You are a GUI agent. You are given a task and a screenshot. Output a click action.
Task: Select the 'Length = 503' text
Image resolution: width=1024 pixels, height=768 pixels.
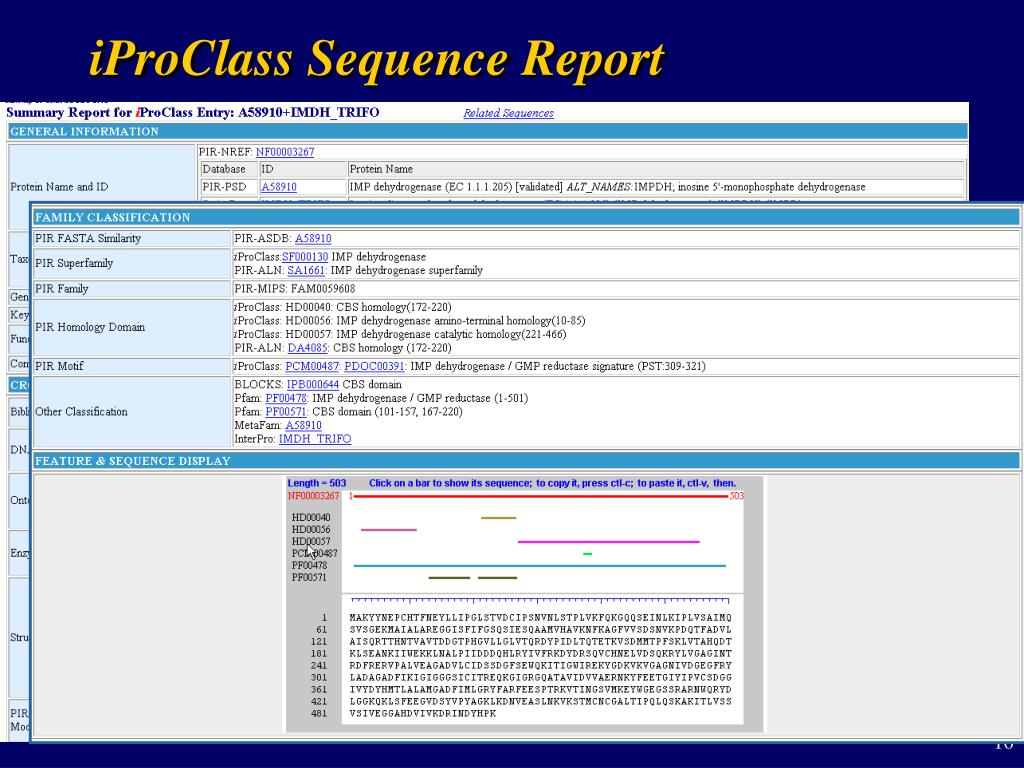(317, 483)
